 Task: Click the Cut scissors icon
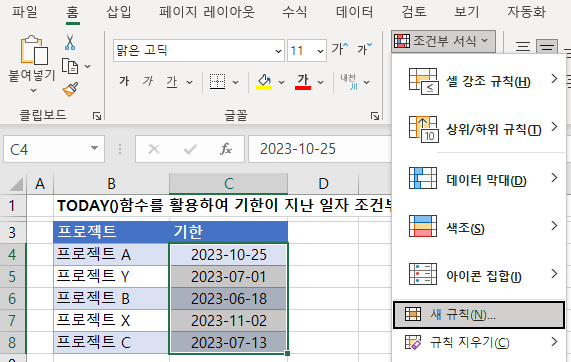[70, 42]
